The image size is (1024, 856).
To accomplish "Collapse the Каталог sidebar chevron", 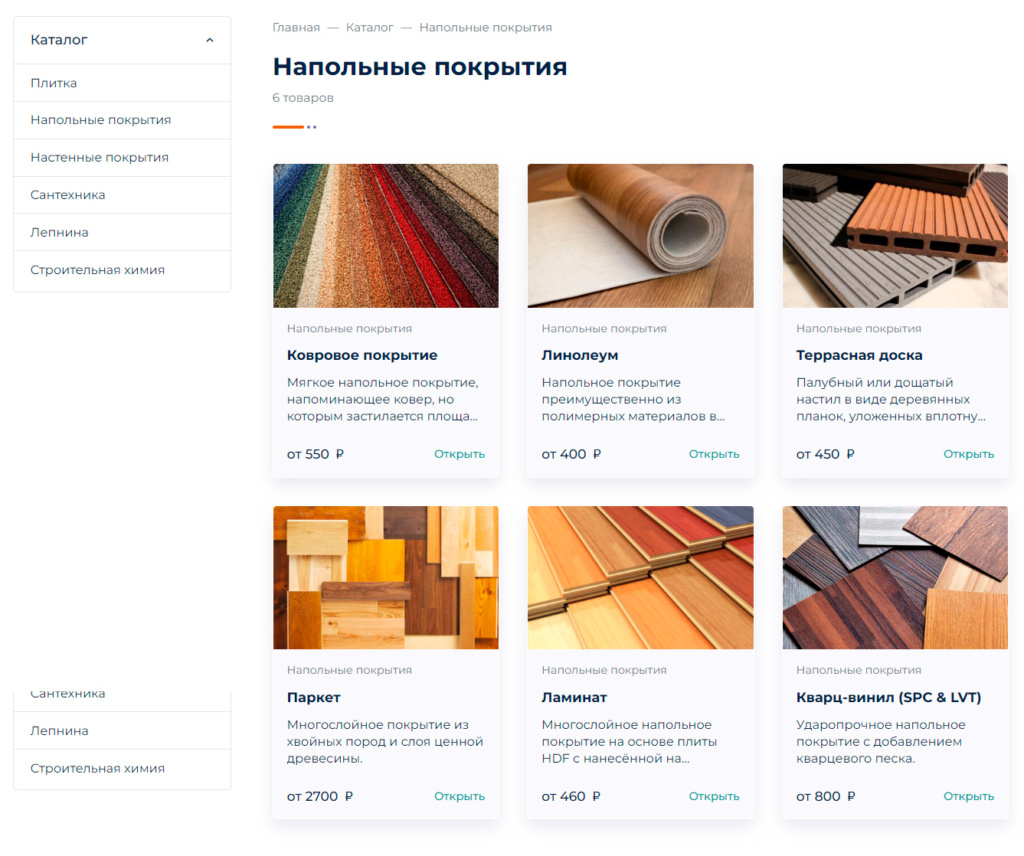I will point(210,40).
